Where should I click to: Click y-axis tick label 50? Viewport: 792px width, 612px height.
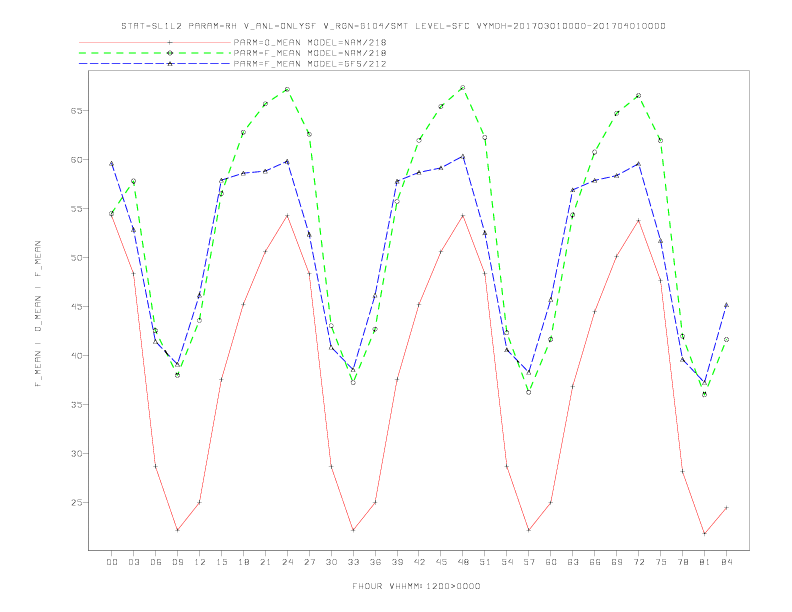pyautogui.click(x=77, y=258)
